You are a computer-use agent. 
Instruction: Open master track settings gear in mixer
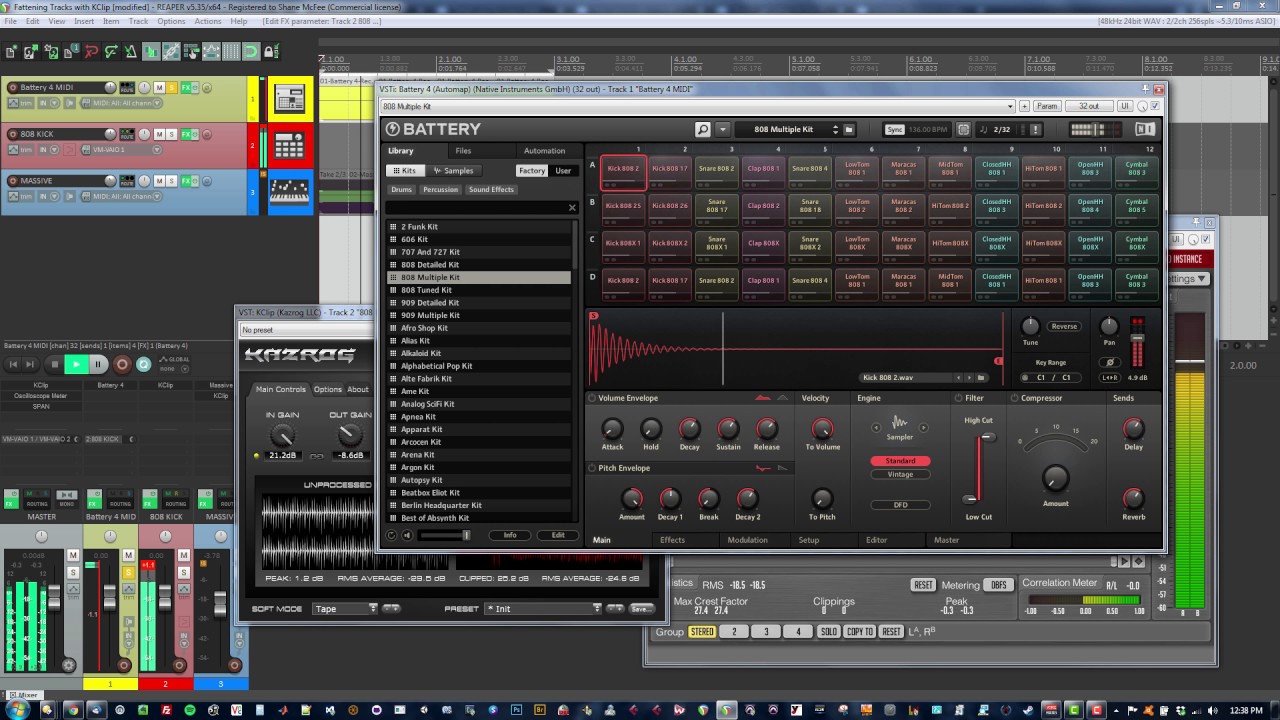(69, 665)
